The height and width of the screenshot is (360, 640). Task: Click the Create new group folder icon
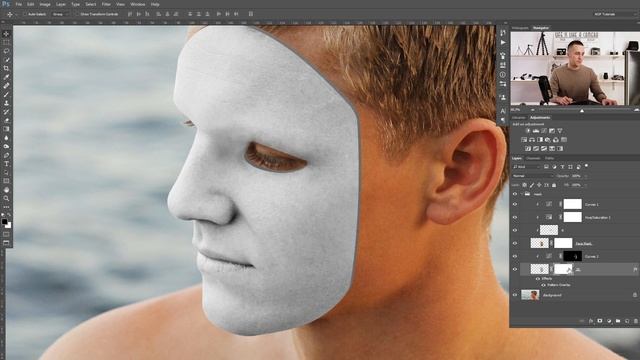[618, 321]
